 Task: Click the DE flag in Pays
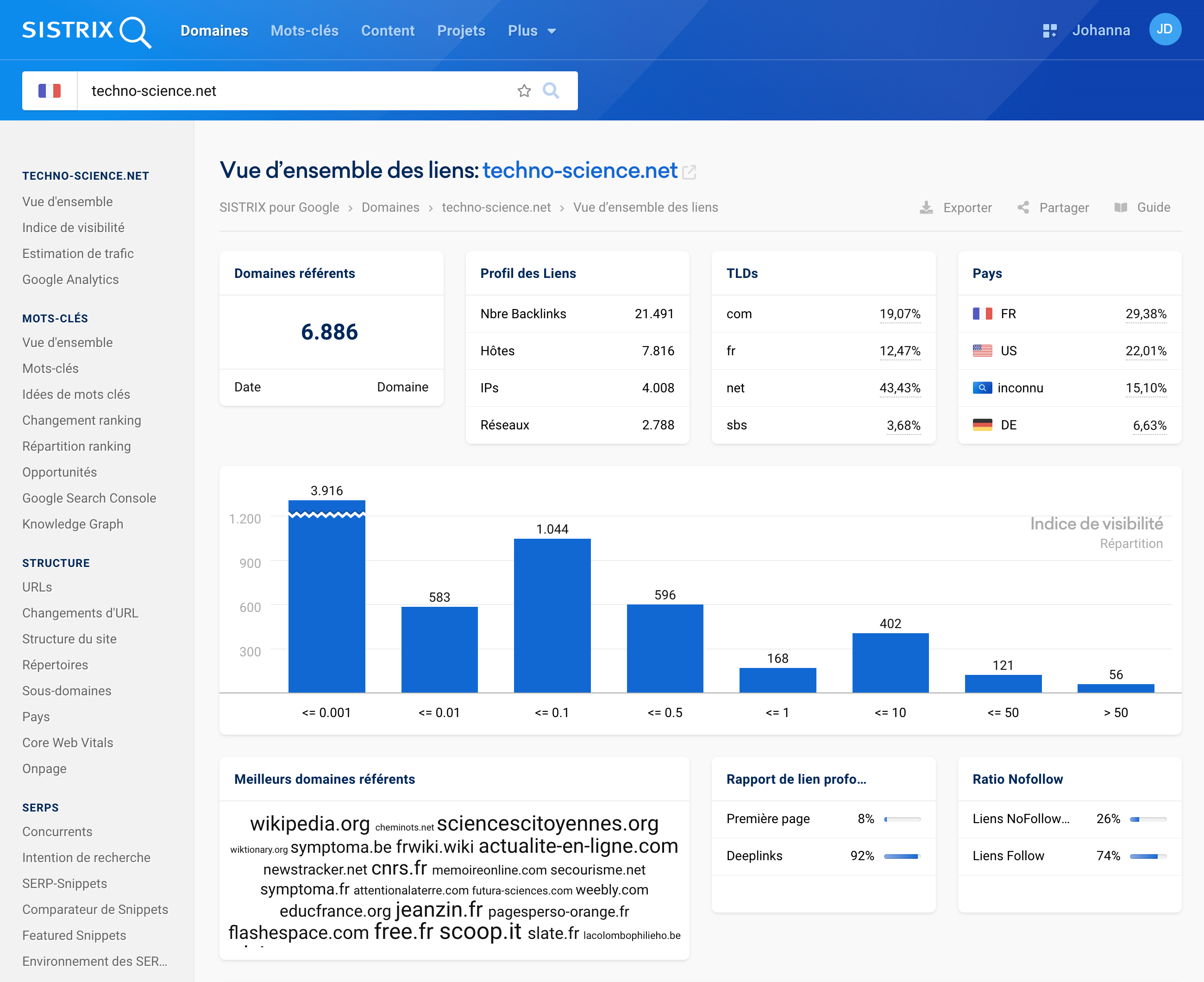(x=982, y=425)
